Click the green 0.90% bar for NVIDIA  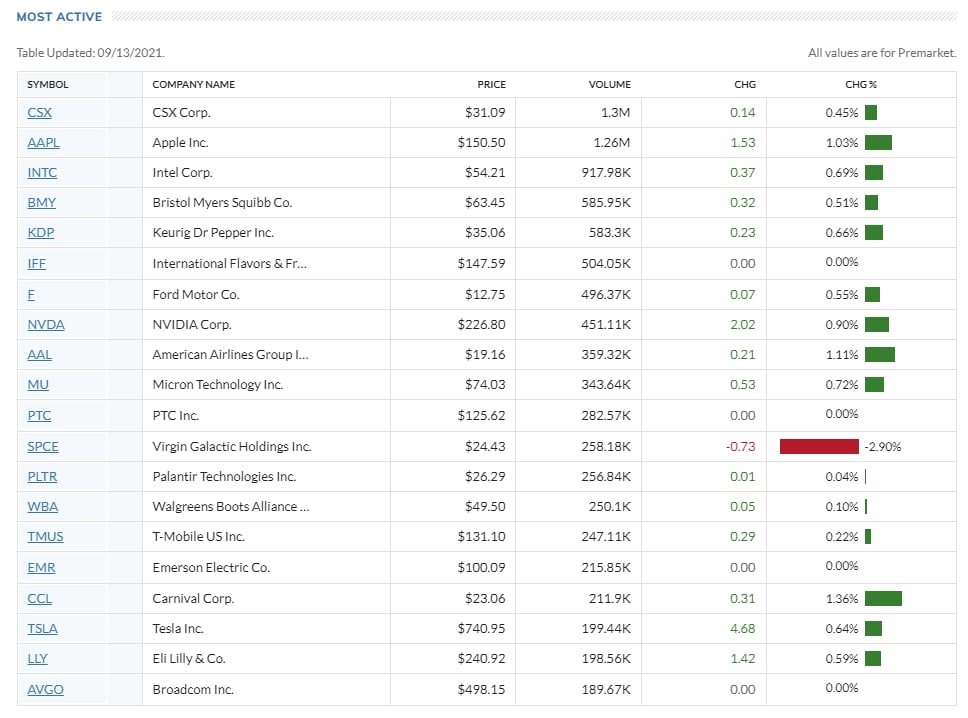pos(877,325)
